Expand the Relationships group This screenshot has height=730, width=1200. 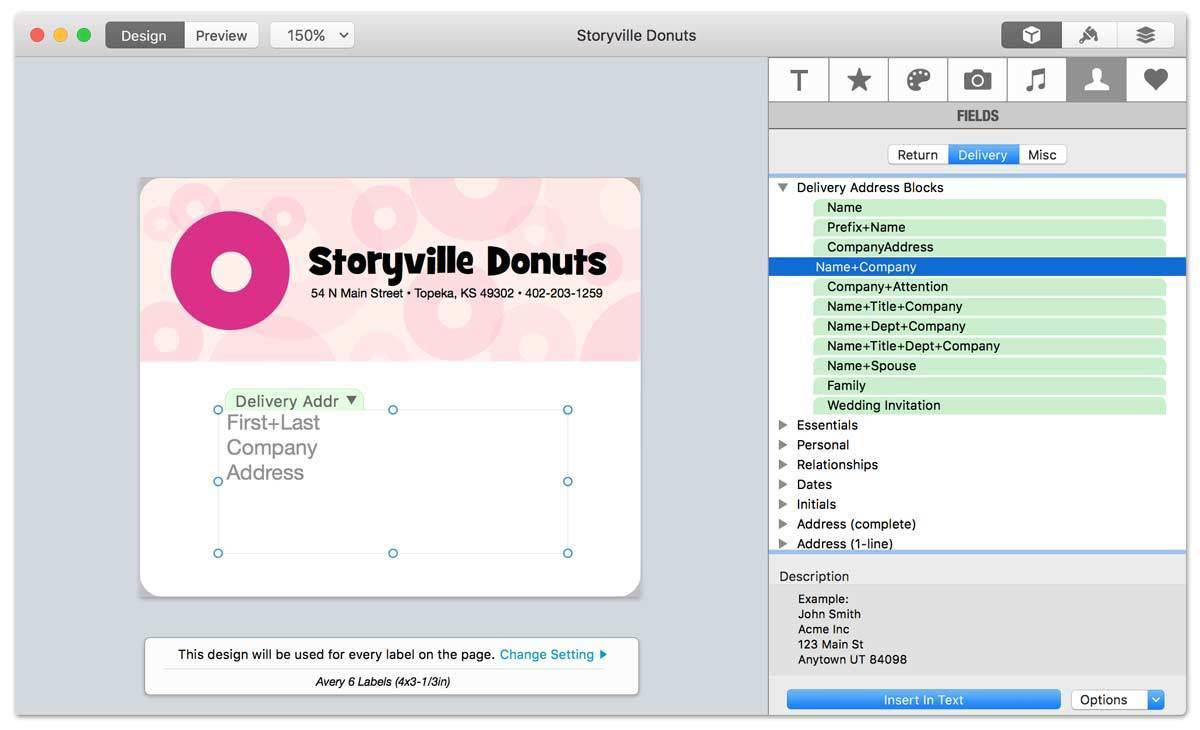click(783, 465)
